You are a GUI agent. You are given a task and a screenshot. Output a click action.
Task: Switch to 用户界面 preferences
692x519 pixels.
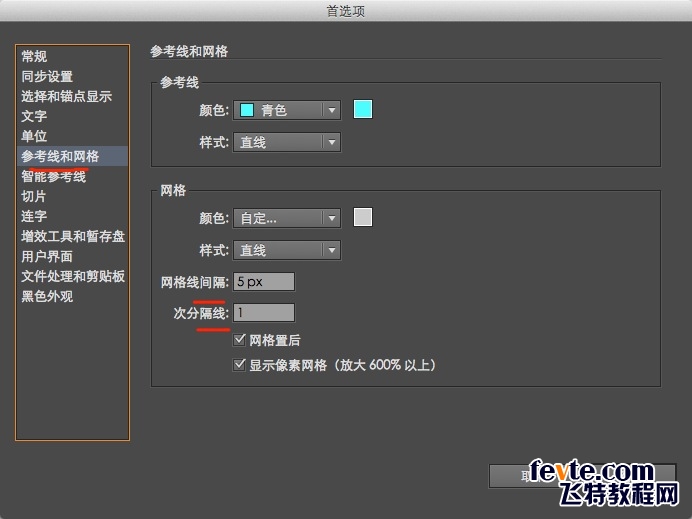(x=47, y=257)
